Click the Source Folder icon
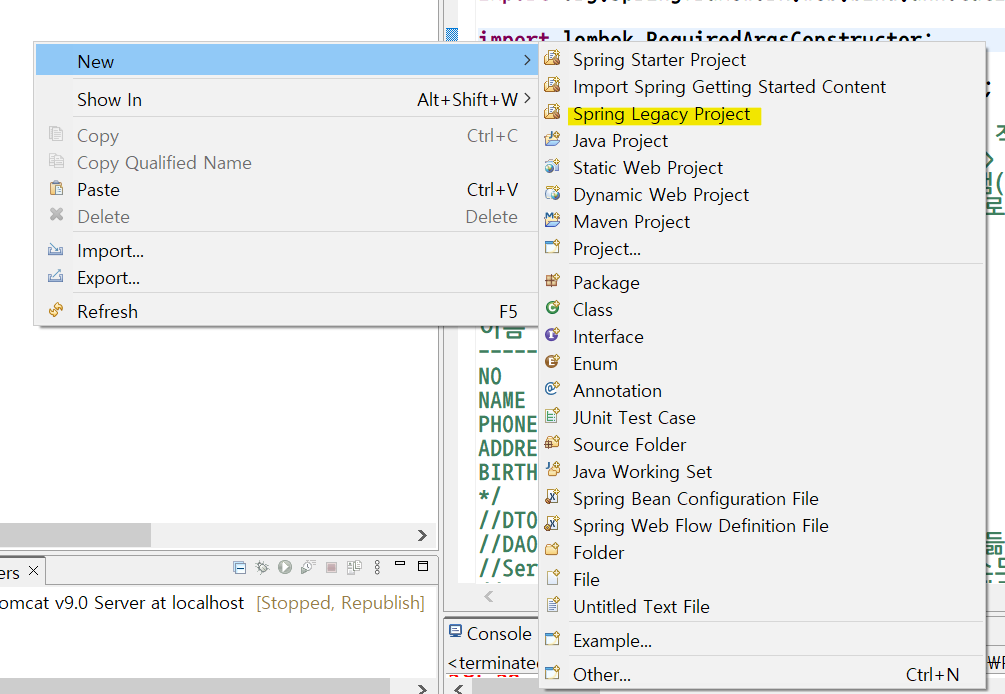1005x694 pixels. pos(552,443)
